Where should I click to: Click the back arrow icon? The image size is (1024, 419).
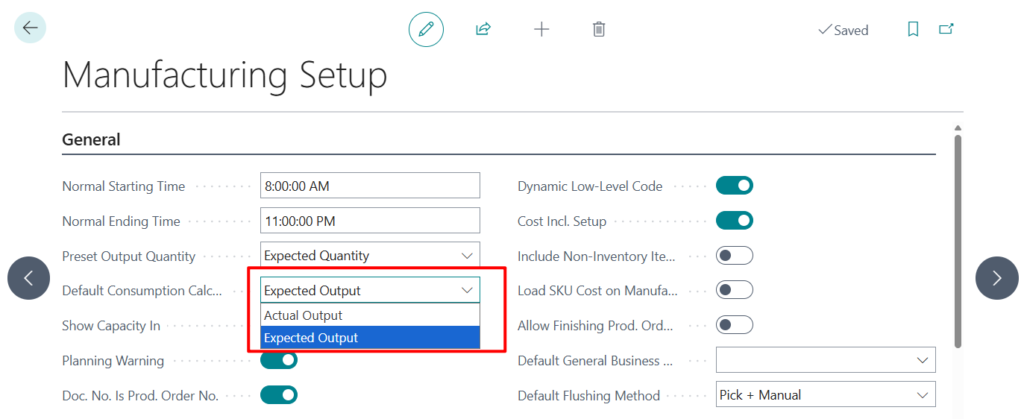pyautogui.click(x=29, y=28)
